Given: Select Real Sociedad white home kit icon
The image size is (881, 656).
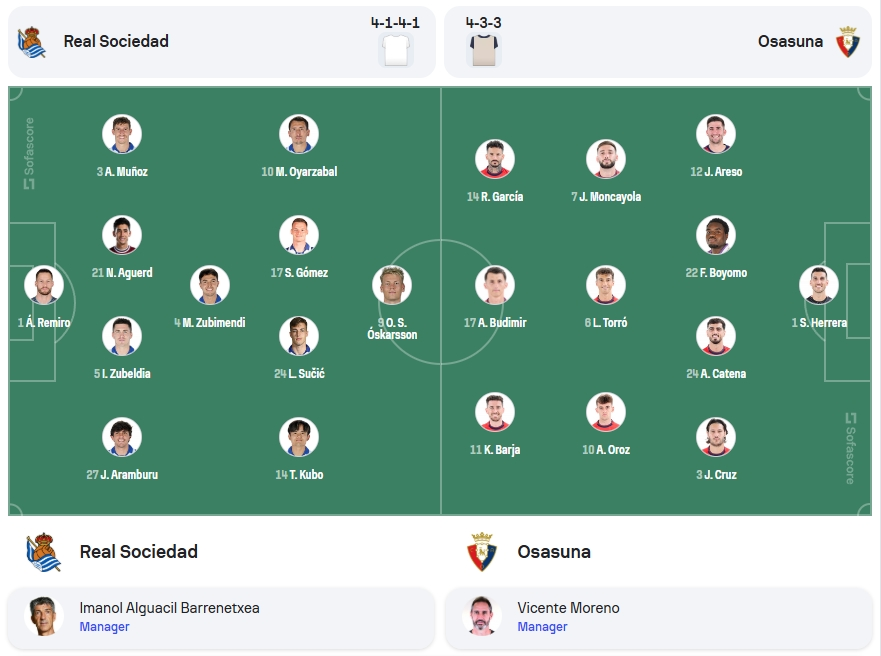Looking at the screenshot, I should [396, 50].
